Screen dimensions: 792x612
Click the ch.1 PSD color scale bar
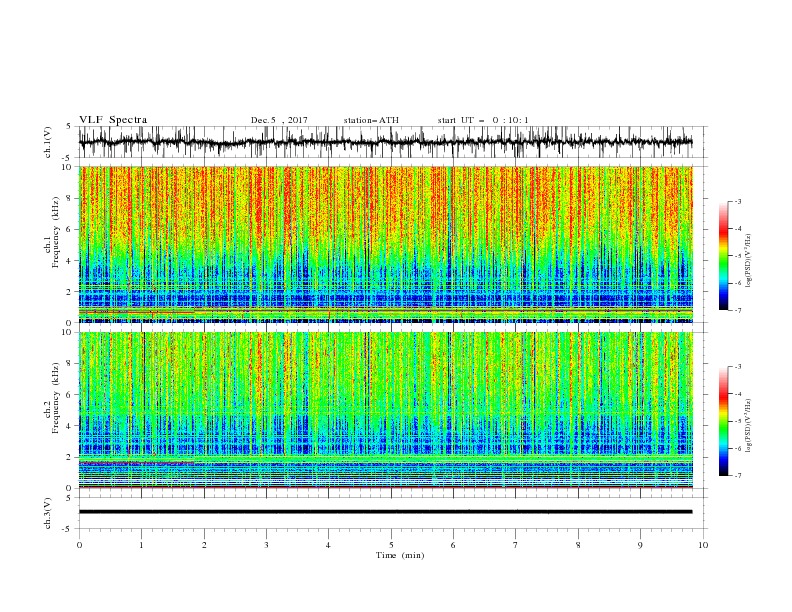point(723,256)
